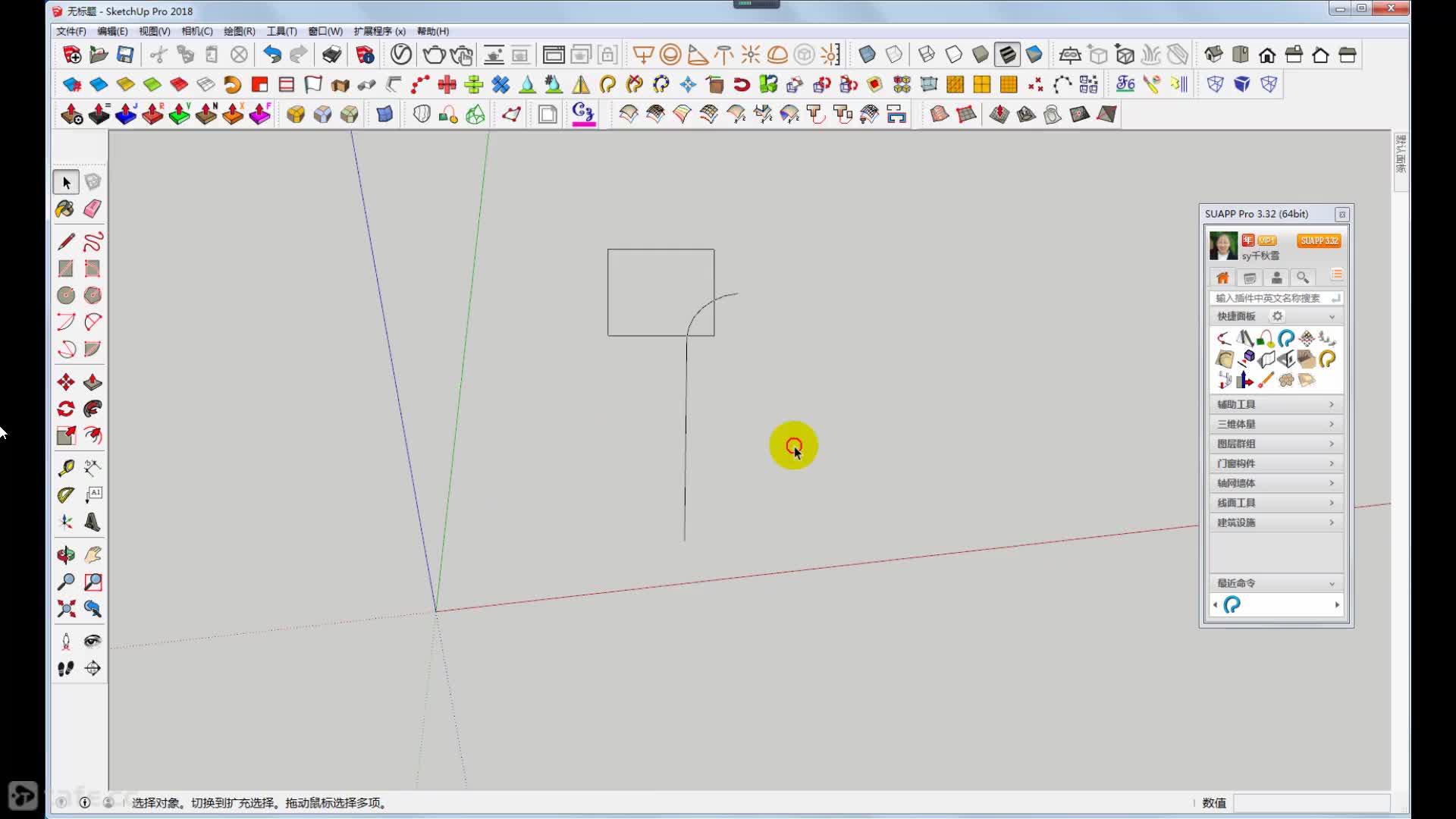Viewport: 1456px width, 819px height.
Task: Select the Orbit tool
Action: [66, 555]
